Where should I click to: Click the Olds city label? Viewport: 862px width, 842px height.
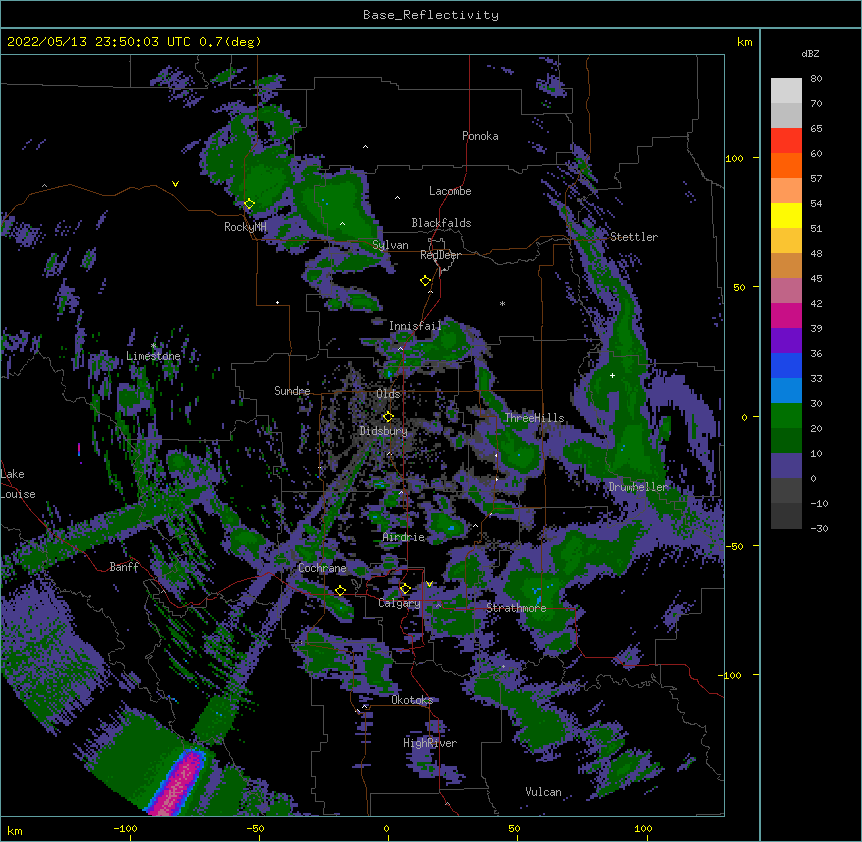coord(388,394)
